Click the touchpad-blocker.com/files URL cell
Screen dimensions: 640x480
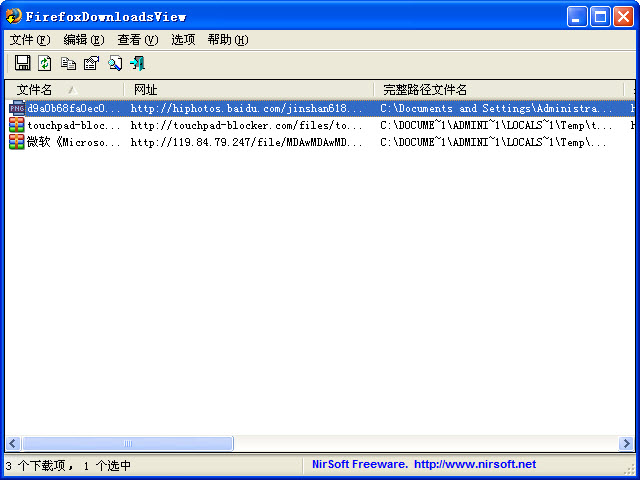pos(246,125)
